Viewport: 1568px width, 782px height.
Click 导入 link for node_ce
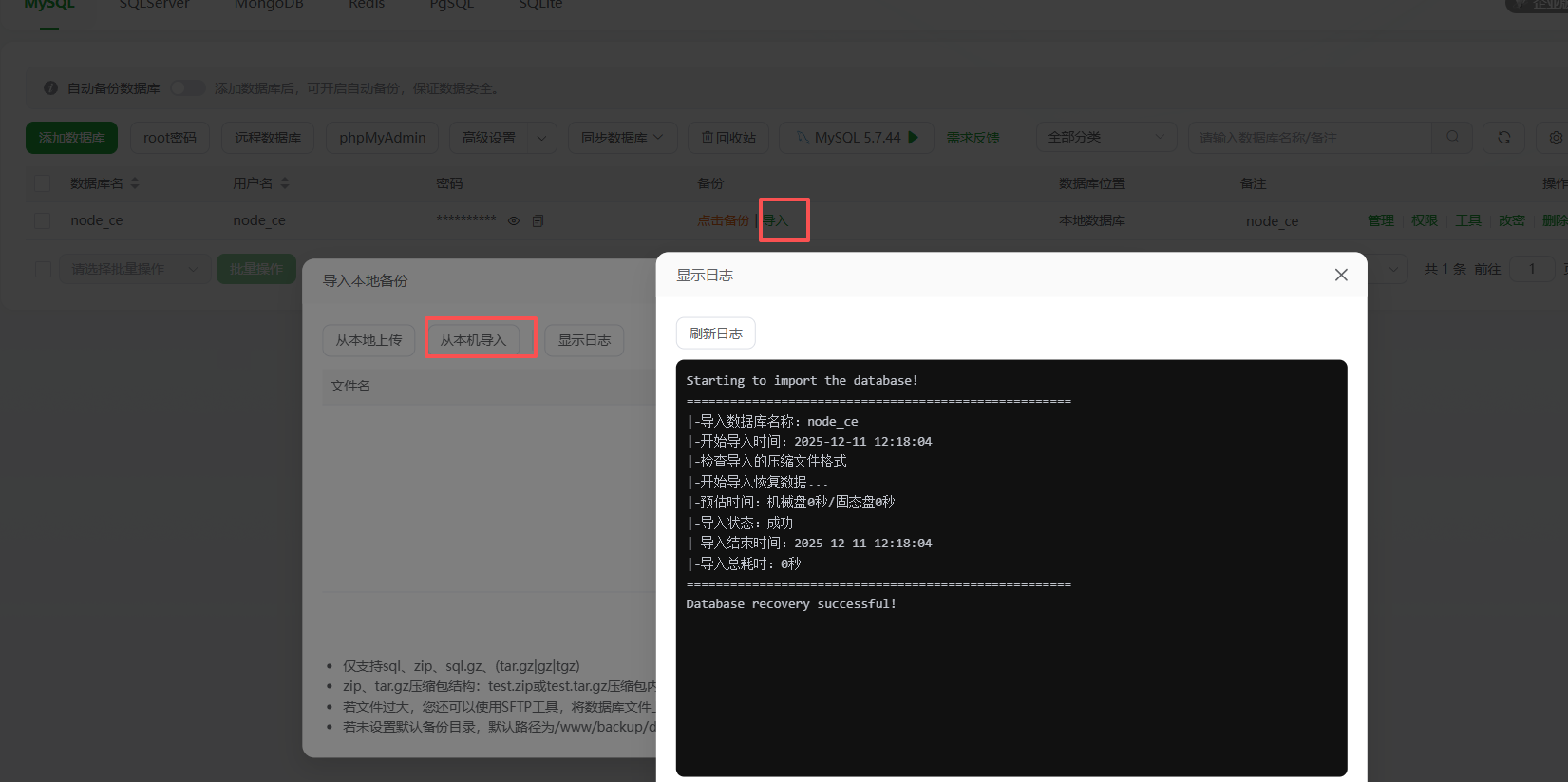click(776, 220)
